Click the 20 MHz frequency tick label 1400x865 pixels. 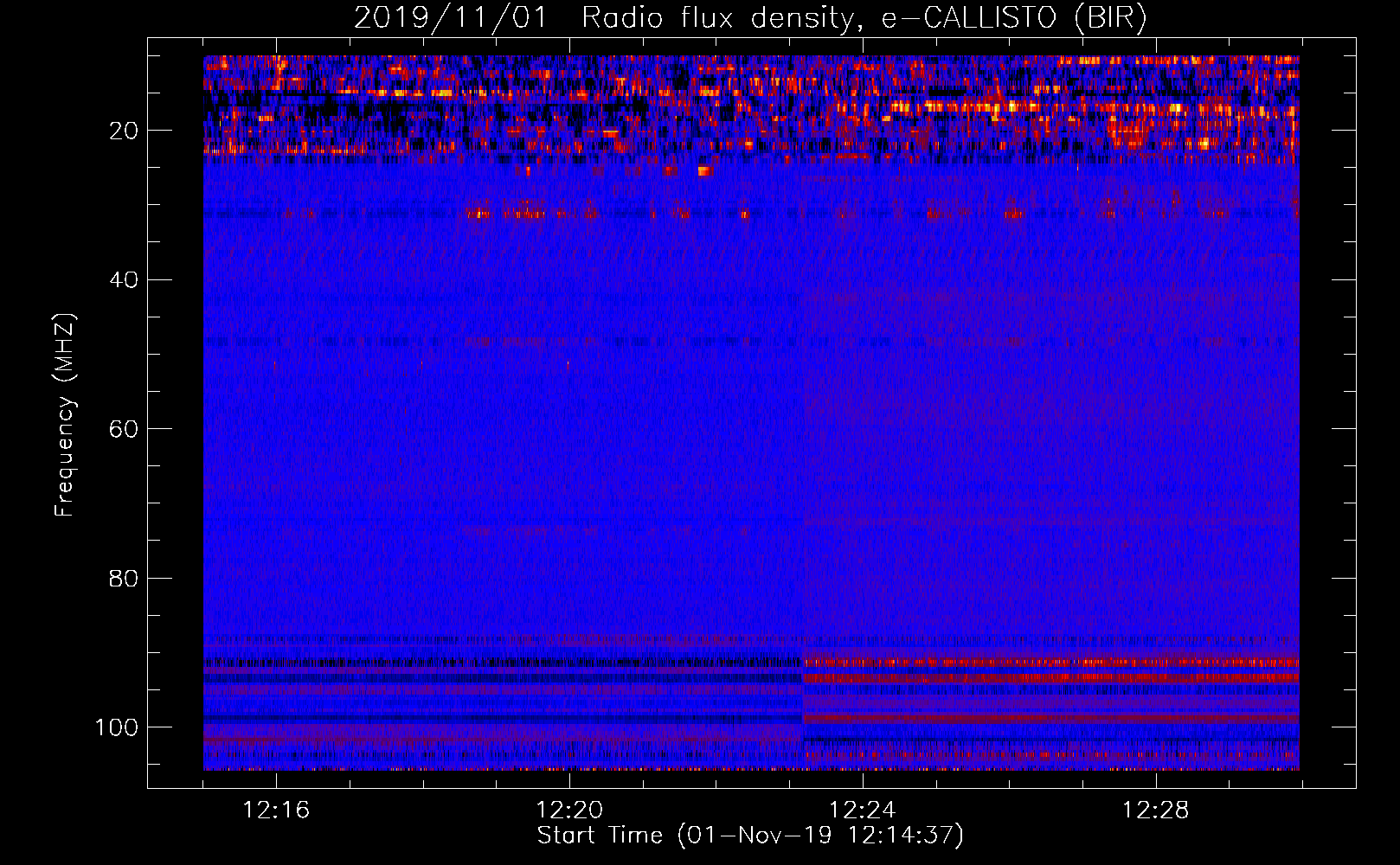coord(124,131)
